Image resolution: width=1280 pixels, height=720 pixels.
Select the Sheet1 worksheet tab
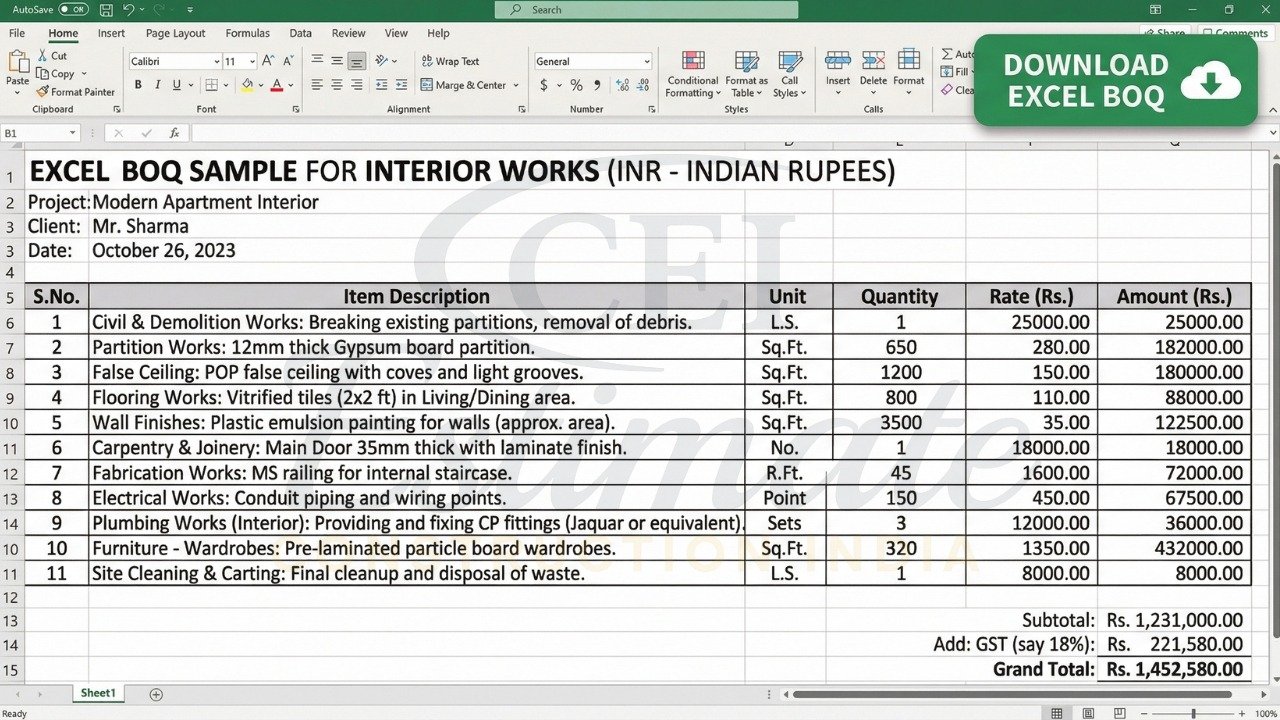tap(98, 693)
